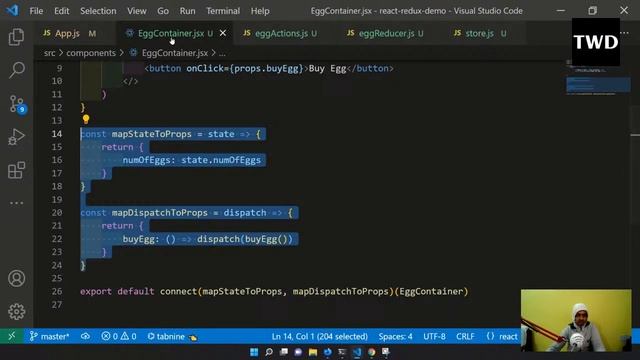640x360 pixels.
Task: Open Chrome on taskbar
Action: 371,352
